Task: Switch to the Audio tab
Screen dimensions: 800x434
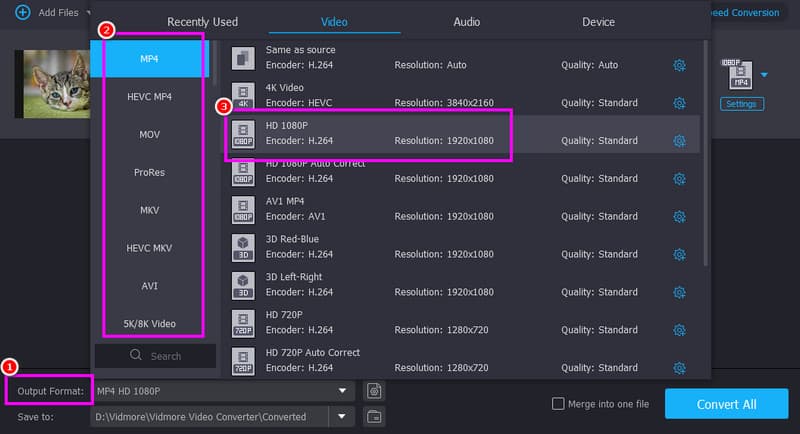Action: (467, 21)
